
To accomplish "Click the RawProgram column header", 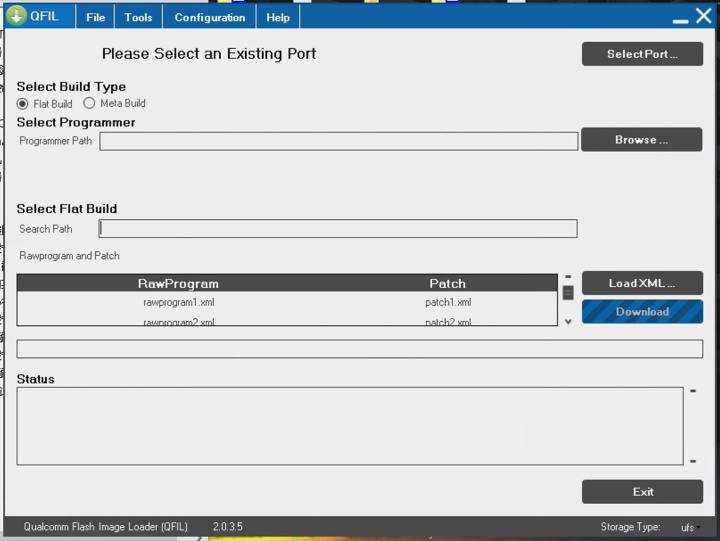I will 178,283.
